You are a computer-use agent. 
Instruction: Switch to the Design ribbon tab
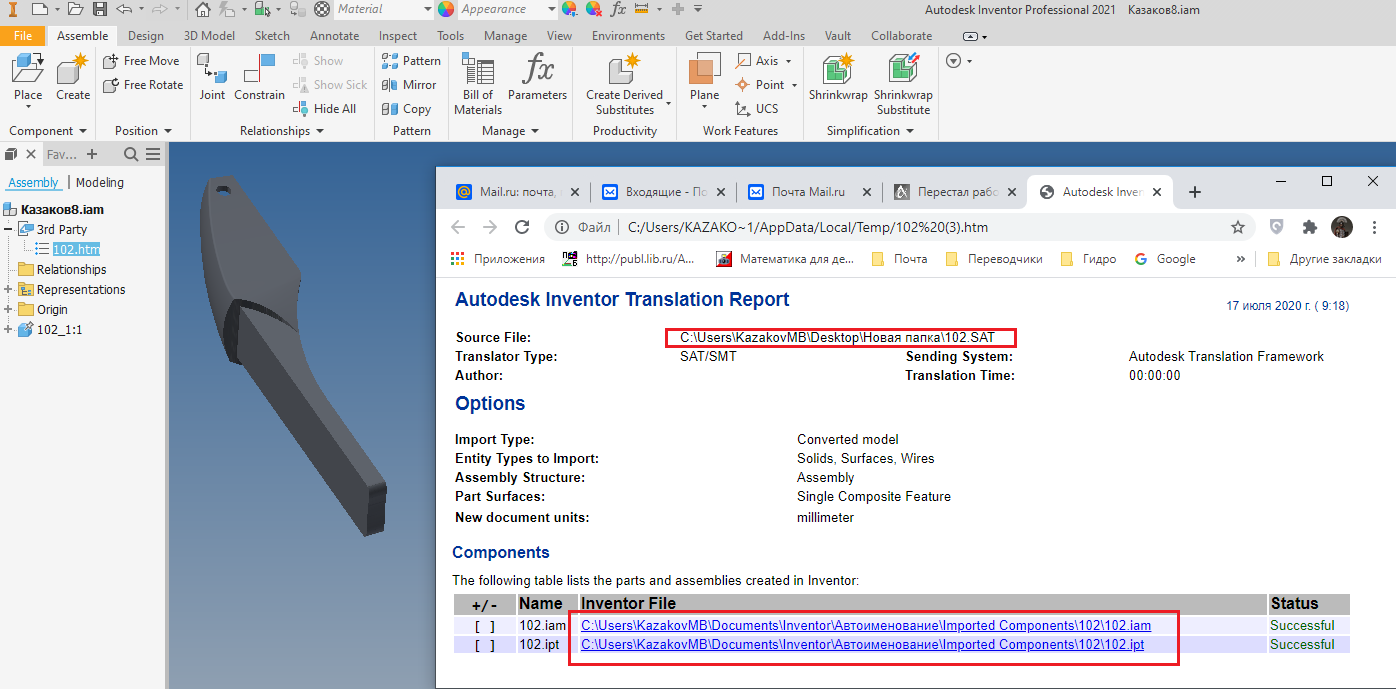point(146,36)
